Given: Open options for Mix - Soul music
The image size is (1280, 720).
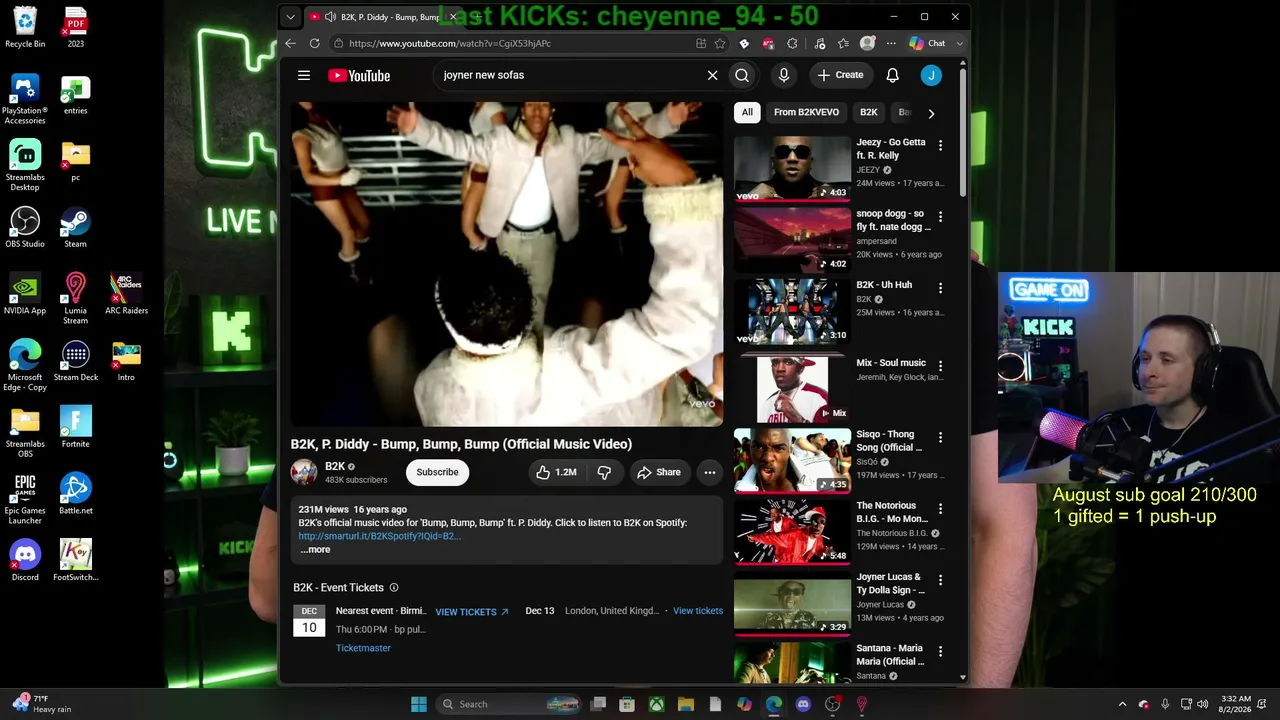Looking at the screenshot, I should click(940, 366).
